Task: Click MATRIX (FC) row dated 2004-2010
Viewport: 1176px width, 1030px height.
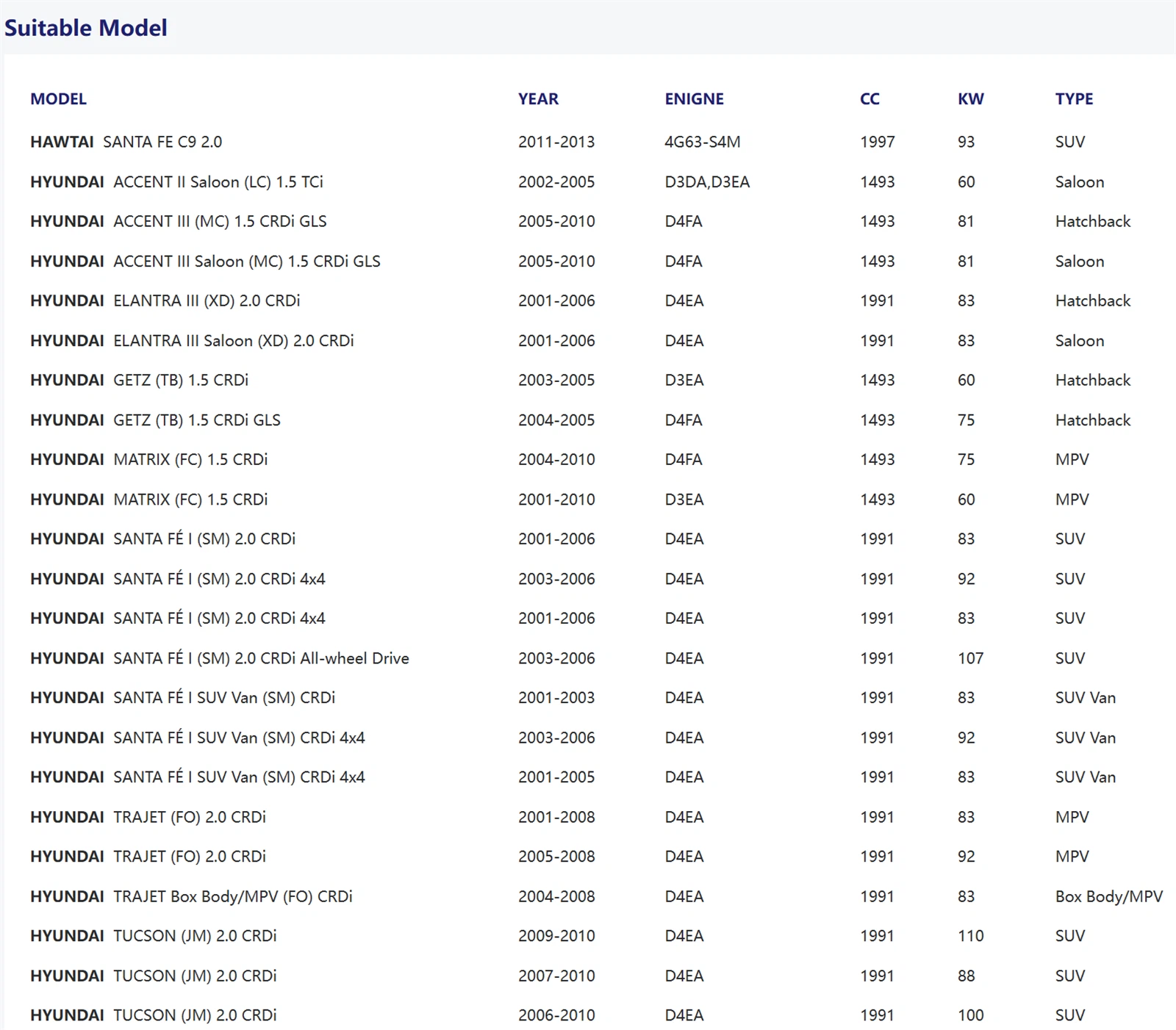Action: (588, 459)
